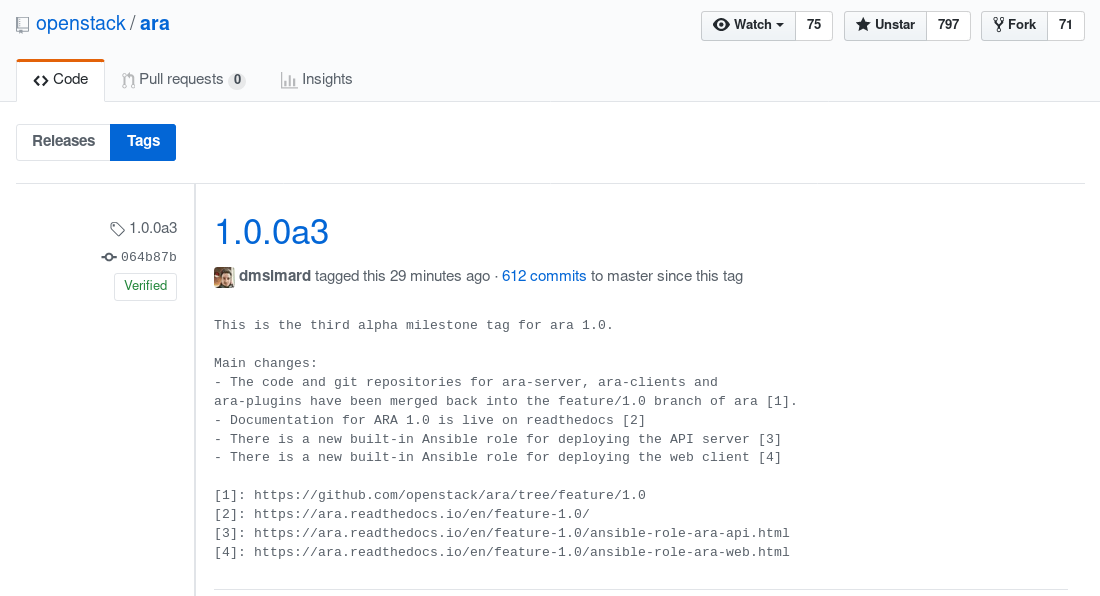The height and width of the screenshot is (596, 1100).
Task: View the 797 stargazers count
Action: pyautogui.click(x=948, y=26)
